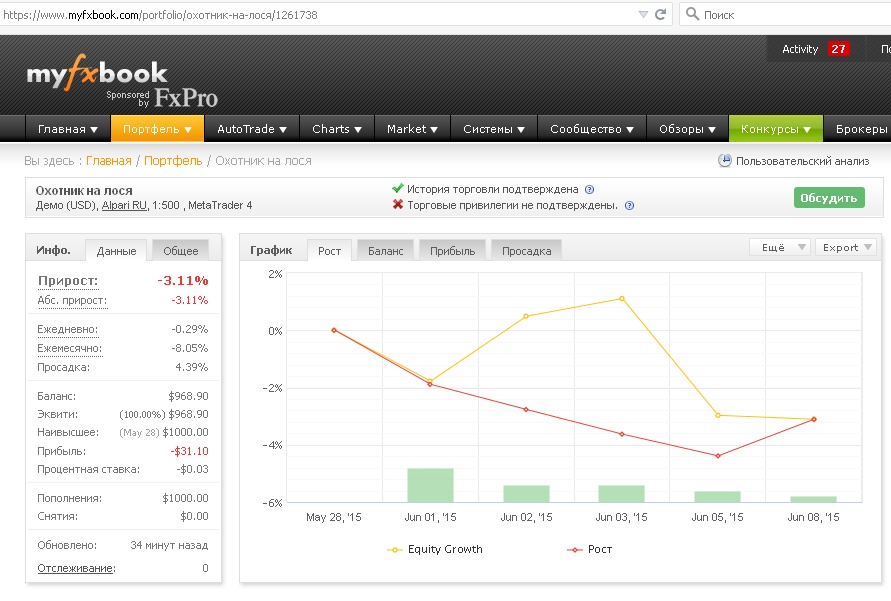Expand the Портфель menu
The image size is (891, 601).
[x=157, y=129]
